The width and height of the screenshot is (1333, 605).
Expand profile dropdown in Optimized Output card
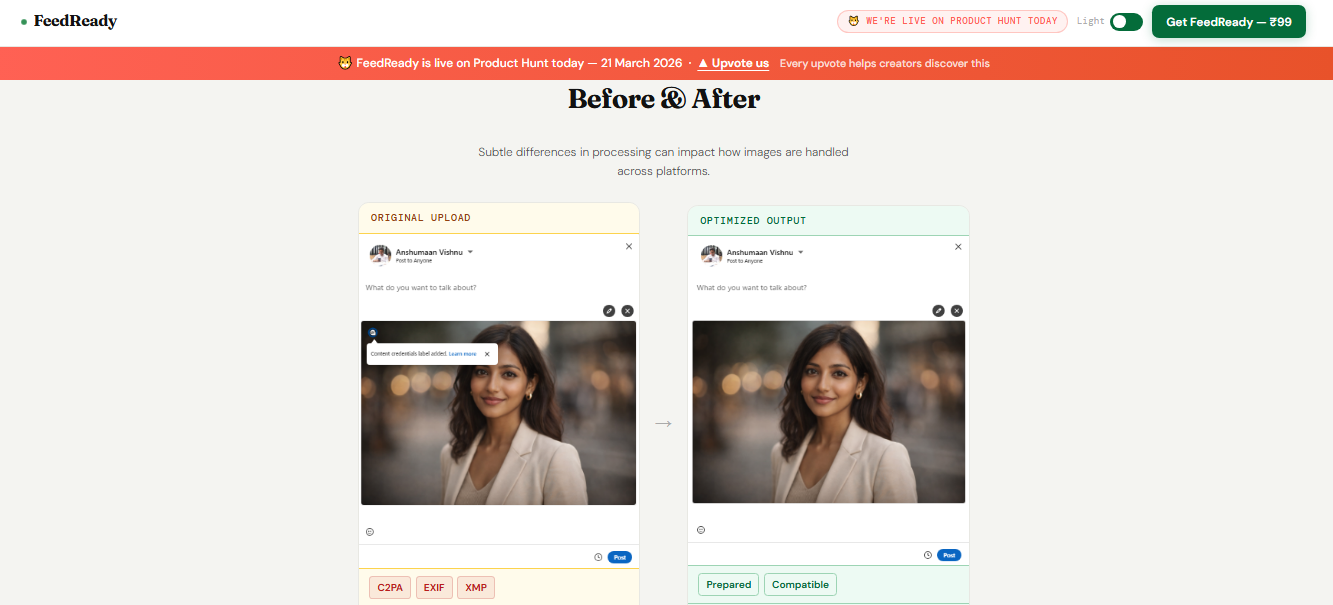(800, 252)
